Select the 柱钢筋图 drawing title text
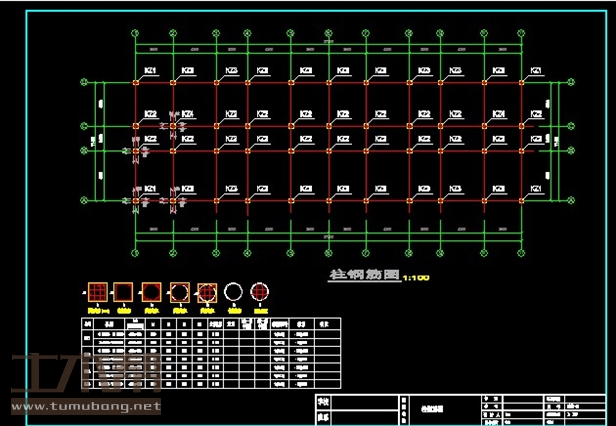 pos(364,273)
